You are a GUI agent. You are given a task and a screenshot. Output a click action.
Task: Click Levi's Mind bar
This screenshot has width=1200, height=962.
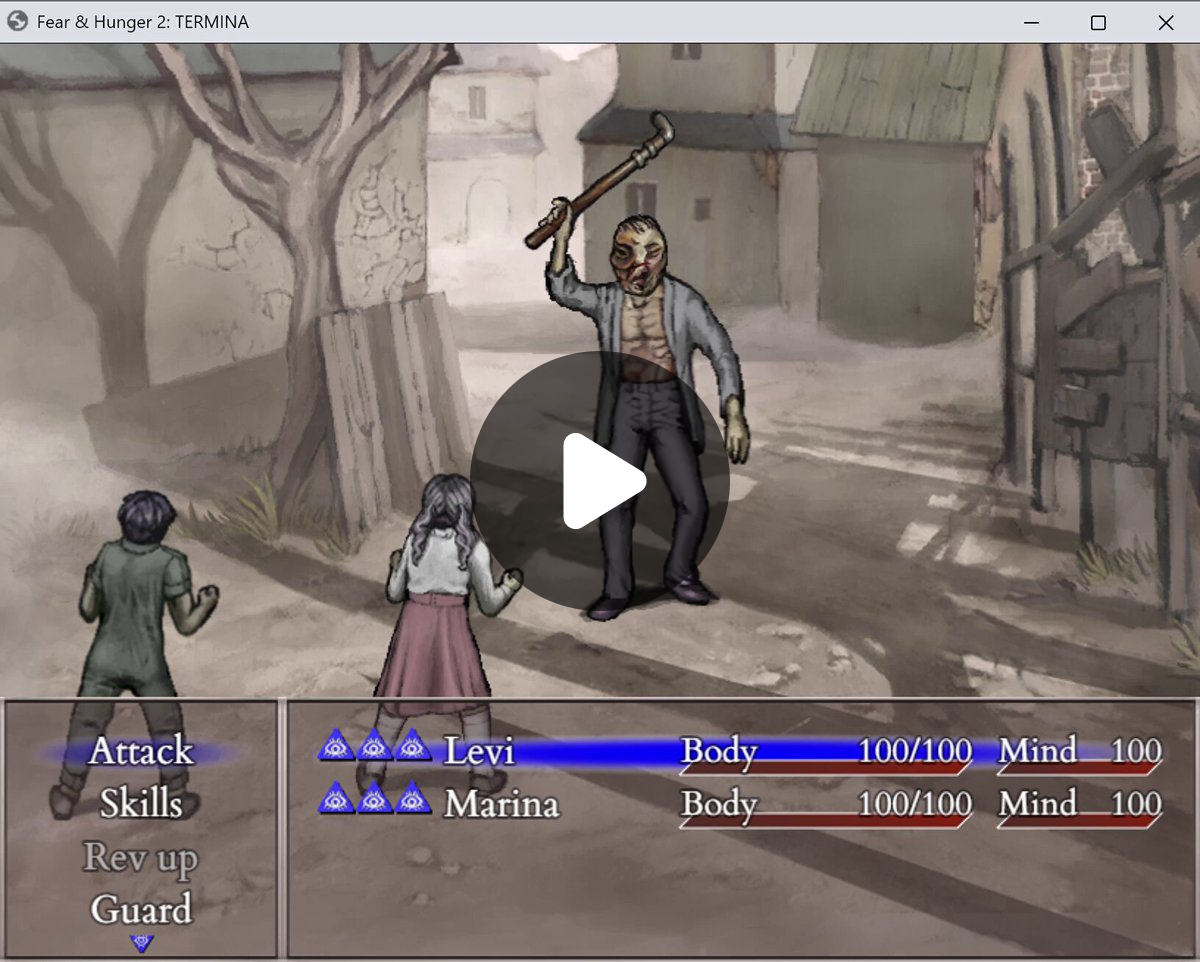(x=1080, y=754)
